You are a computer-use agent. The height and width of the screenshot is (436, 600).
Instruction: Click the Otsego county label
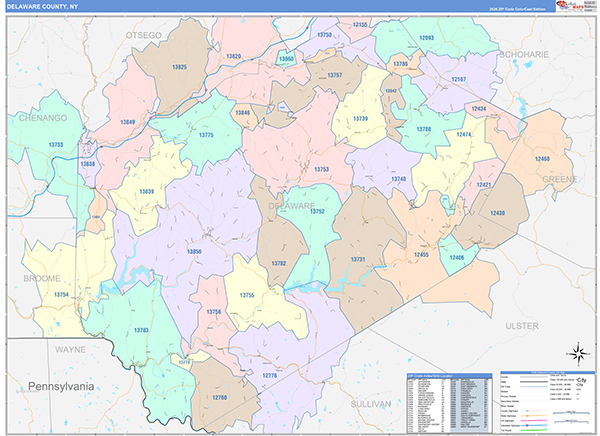143,35
